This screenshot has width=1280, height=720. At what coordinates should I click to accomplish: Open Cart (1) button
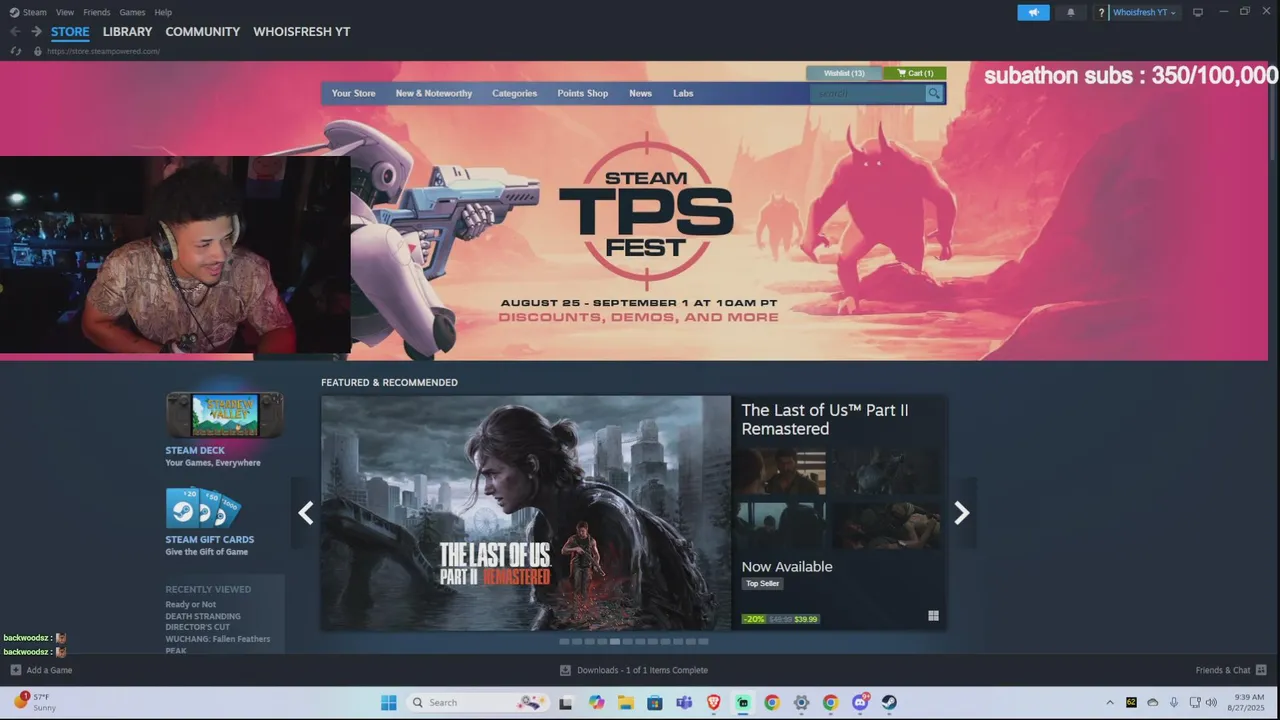pos(915,73)
